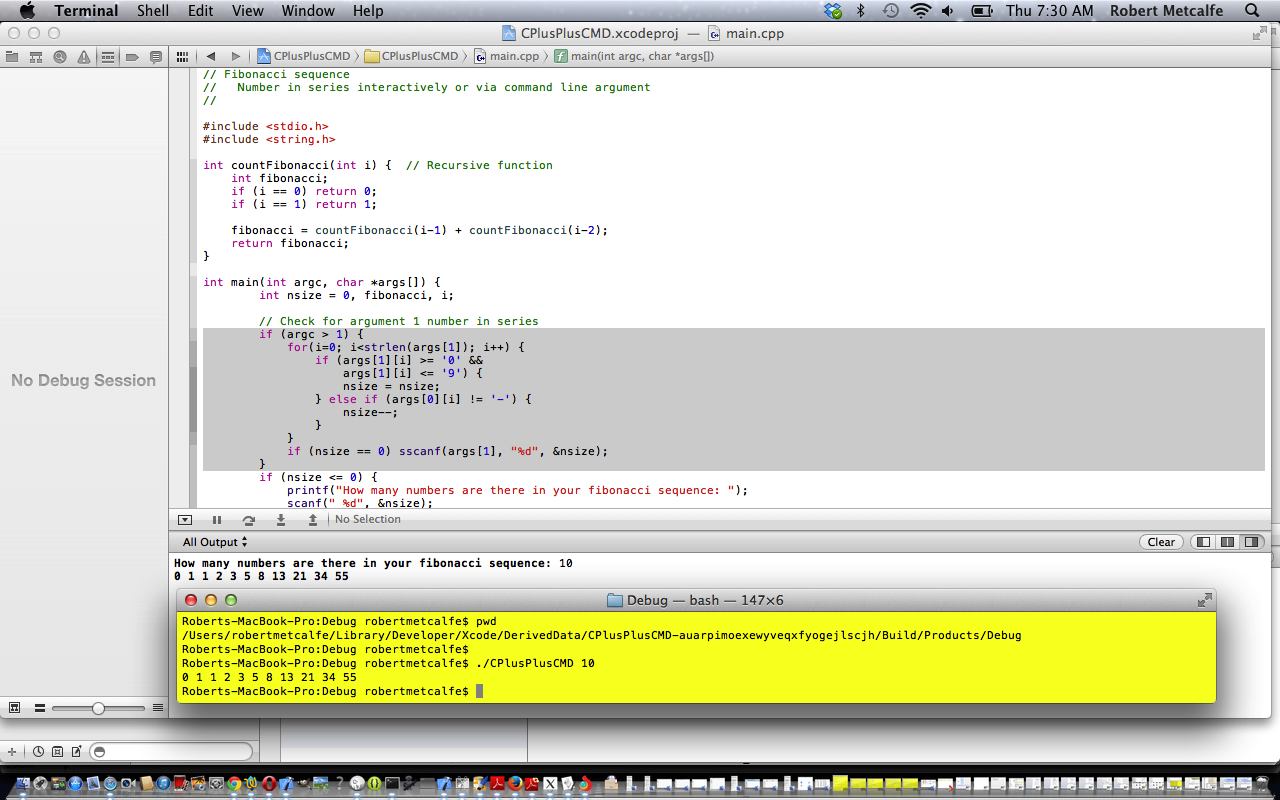Screen dimensions: 1280x800
Task: Click the step into arrow icon
Action: [x=281, y=520]
